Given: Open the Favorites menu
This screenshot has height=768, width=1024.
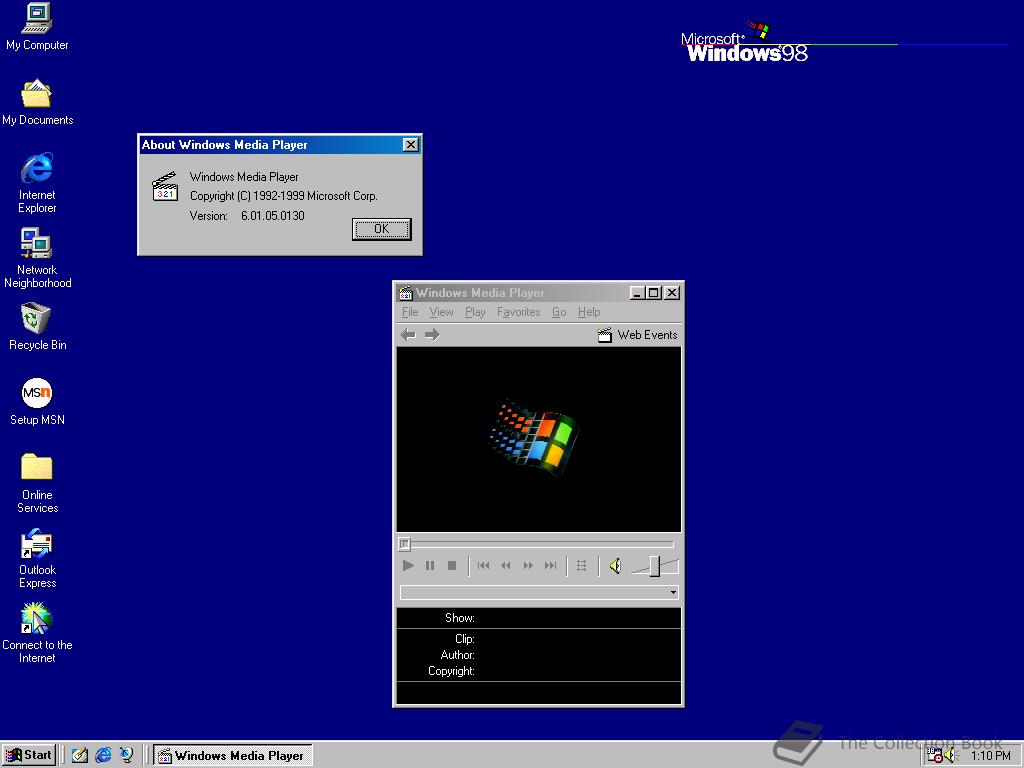Looking at the screenshot, I should click(519, 312).
